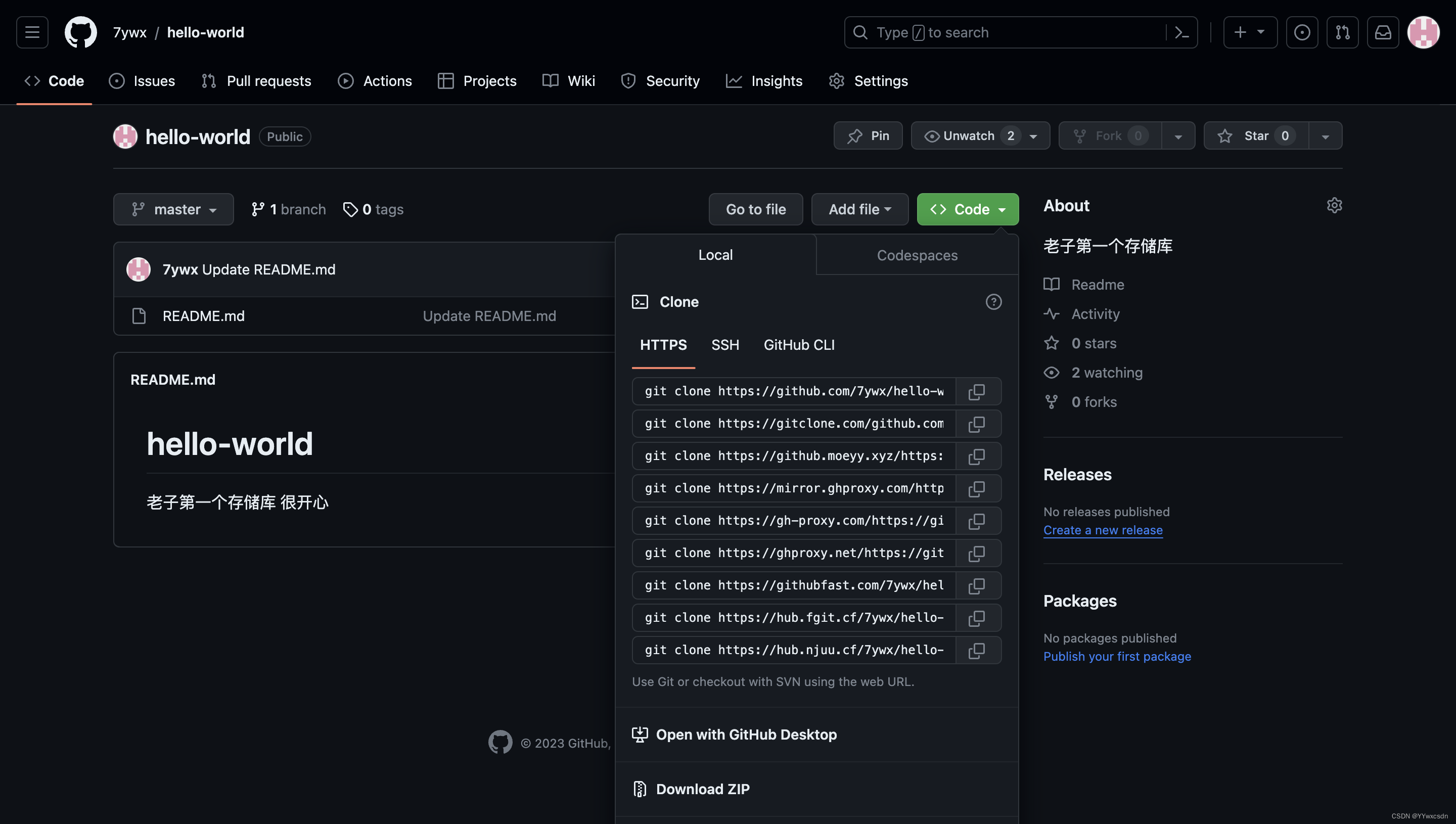Screen dimensions: 1456x824
Task: Select the Local tab in clone popup
Action: [x=715, y=255]
